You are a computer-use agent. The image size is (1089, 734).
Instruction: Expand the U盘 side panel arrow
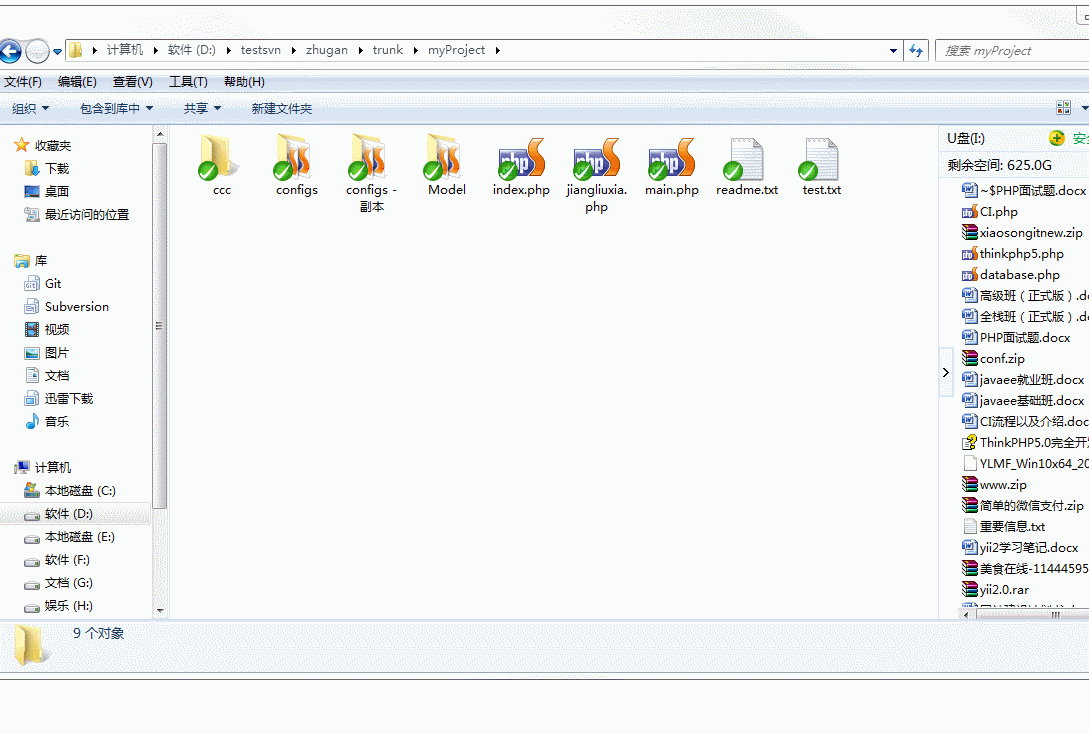click(x=945, y=373)
